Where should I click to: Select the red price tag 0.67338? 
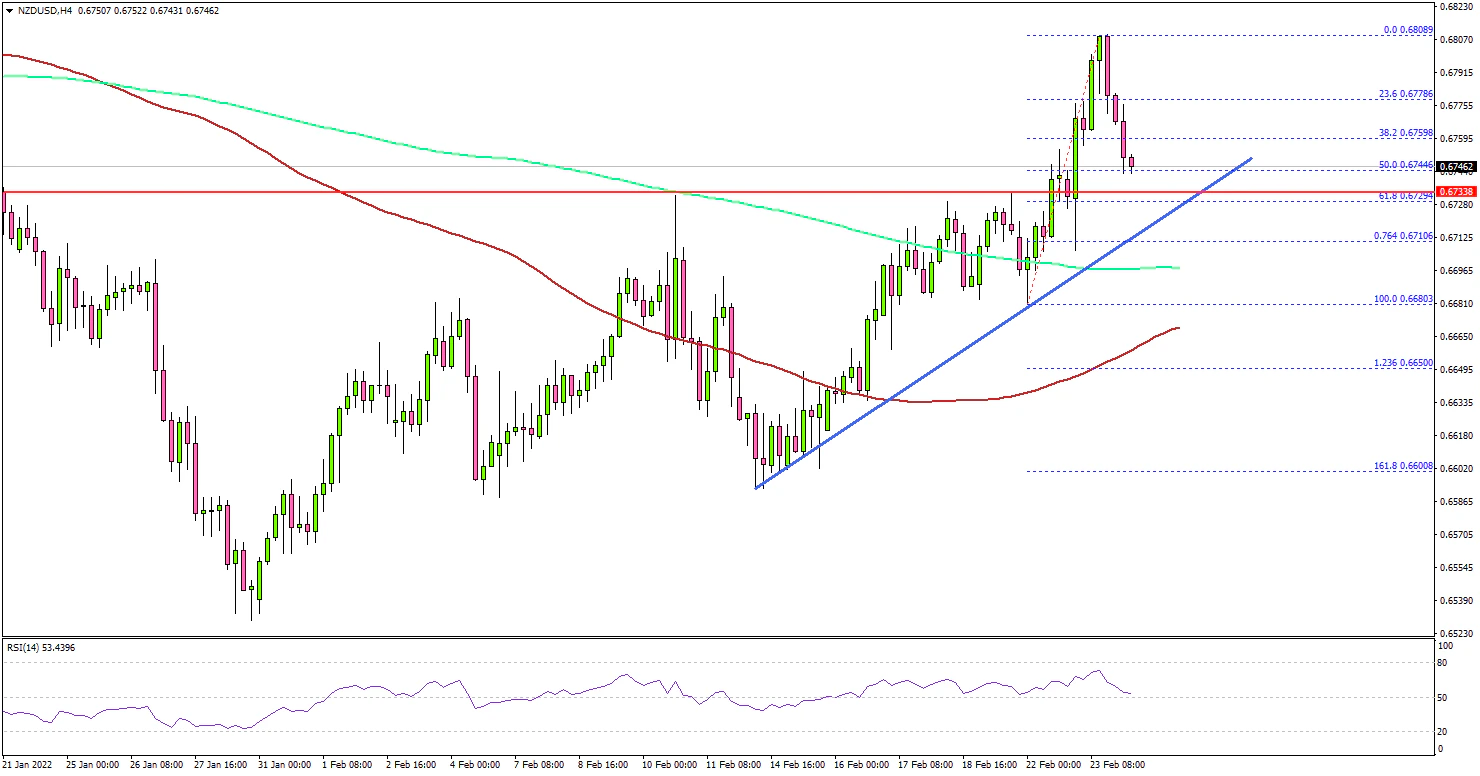[1455, 191]
